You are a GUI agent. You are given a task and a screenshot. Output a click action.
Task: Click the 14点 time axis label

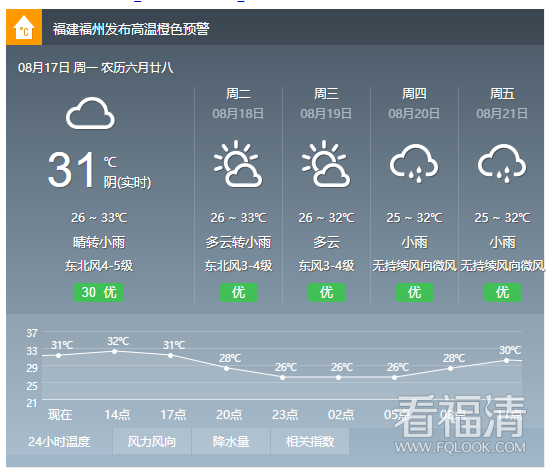(117, 414)
